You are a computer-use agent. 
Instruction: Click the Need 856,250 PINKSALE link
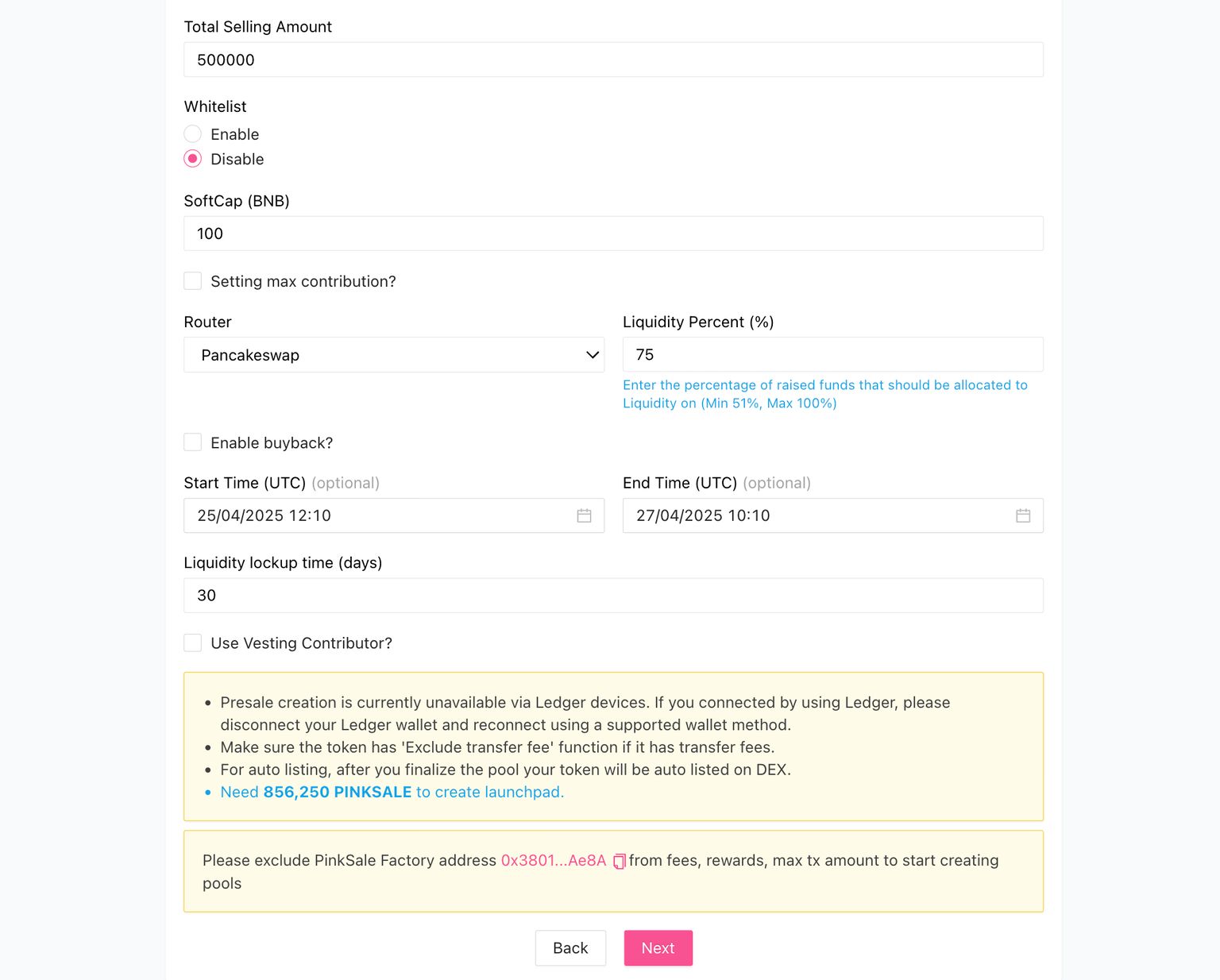point(392,792)
